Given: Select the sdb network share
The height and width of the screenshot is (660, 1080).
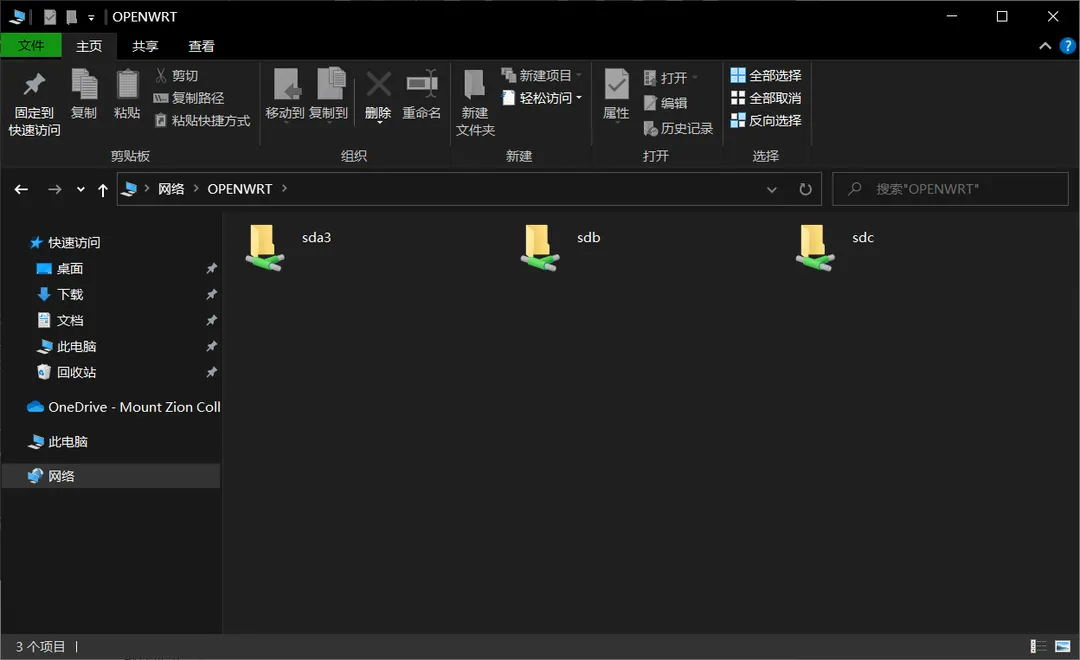Looking at the screenshot, I should 561,247.
